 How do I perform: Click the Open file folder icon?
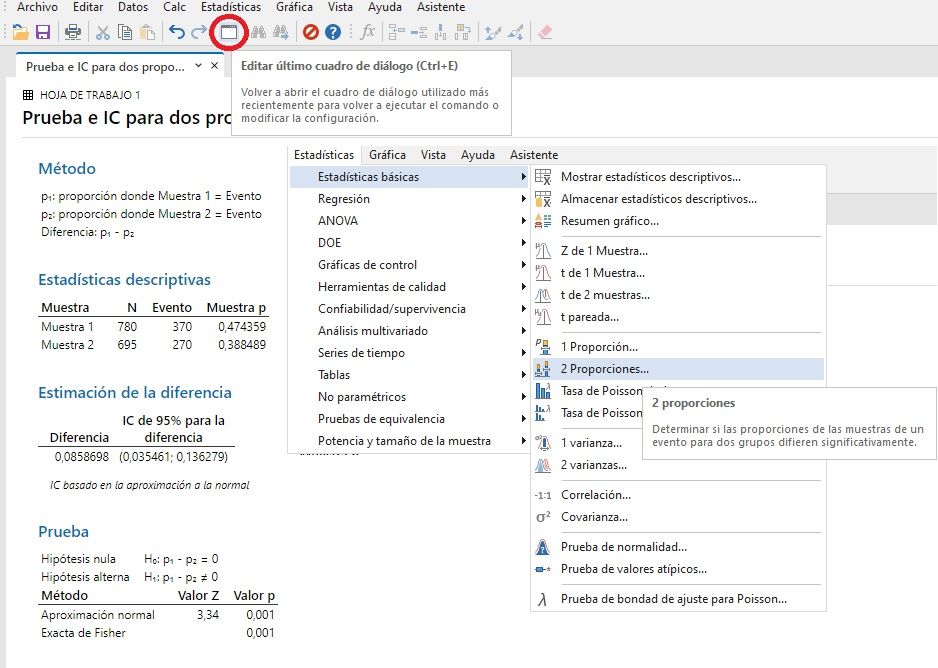click(20, 32)
